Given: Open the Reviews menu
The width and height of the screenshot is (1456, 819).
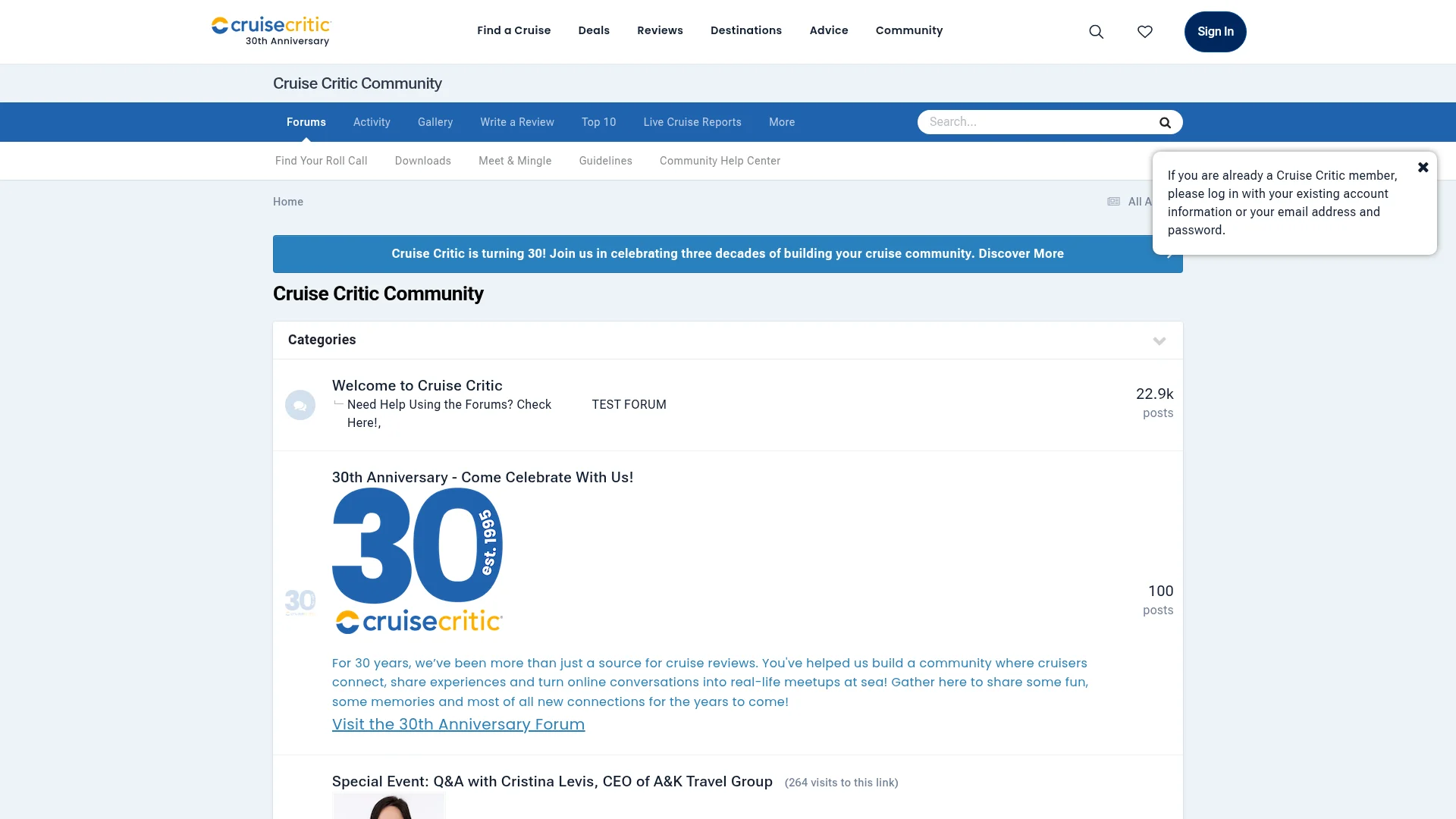Looking at the screenshot, I should [660, 30].
